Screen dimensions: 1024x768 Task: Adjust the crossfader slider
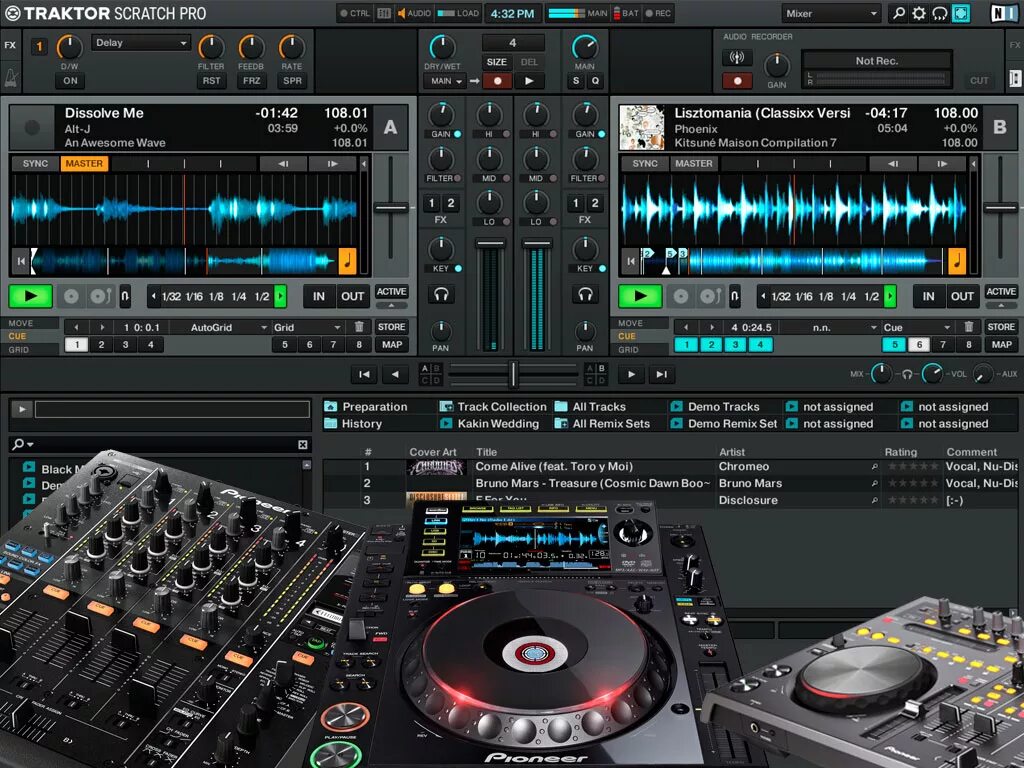pyautogui.click(x=513, y=374)
